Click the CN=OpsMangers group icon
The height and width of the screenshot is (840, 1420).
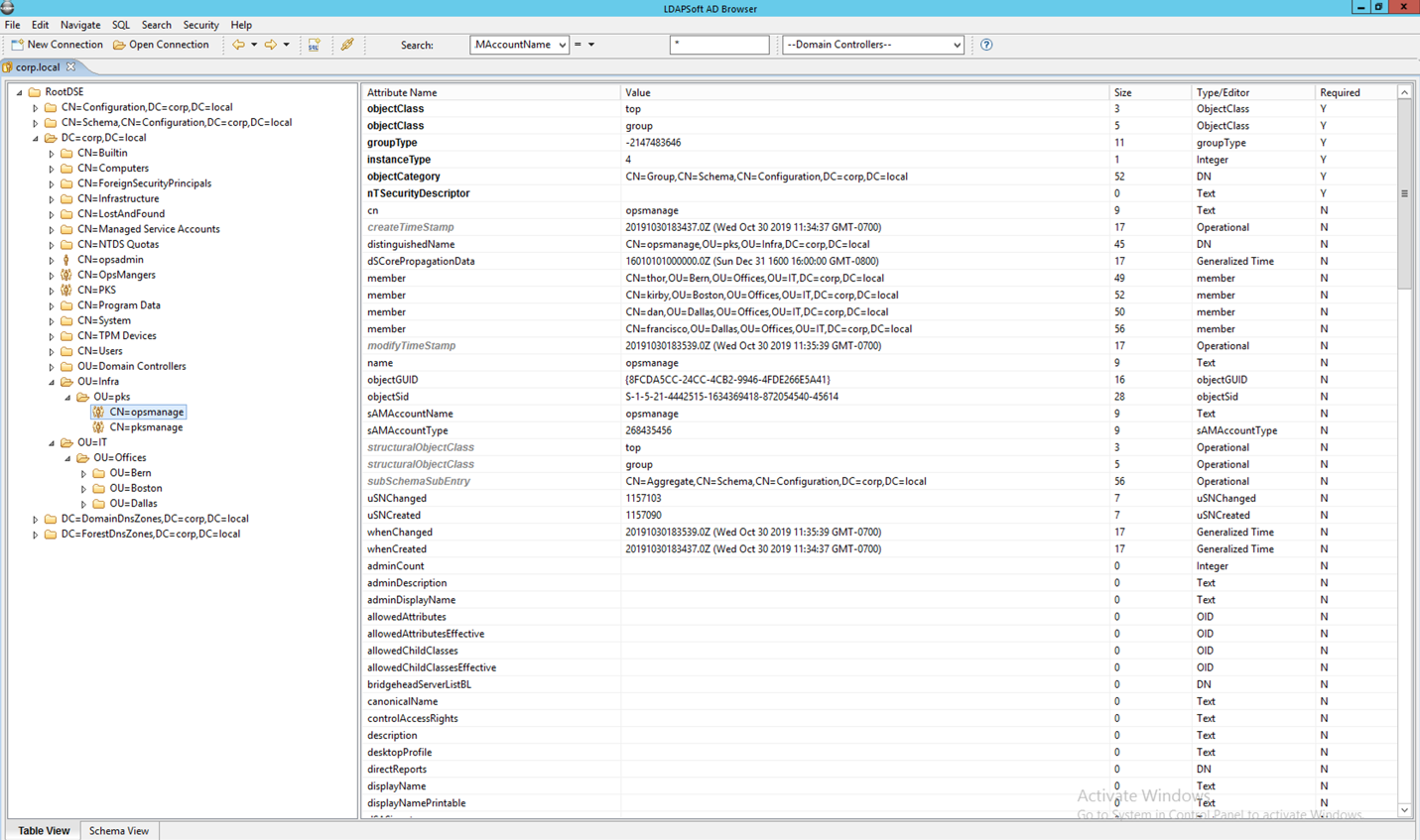(66, 275)
